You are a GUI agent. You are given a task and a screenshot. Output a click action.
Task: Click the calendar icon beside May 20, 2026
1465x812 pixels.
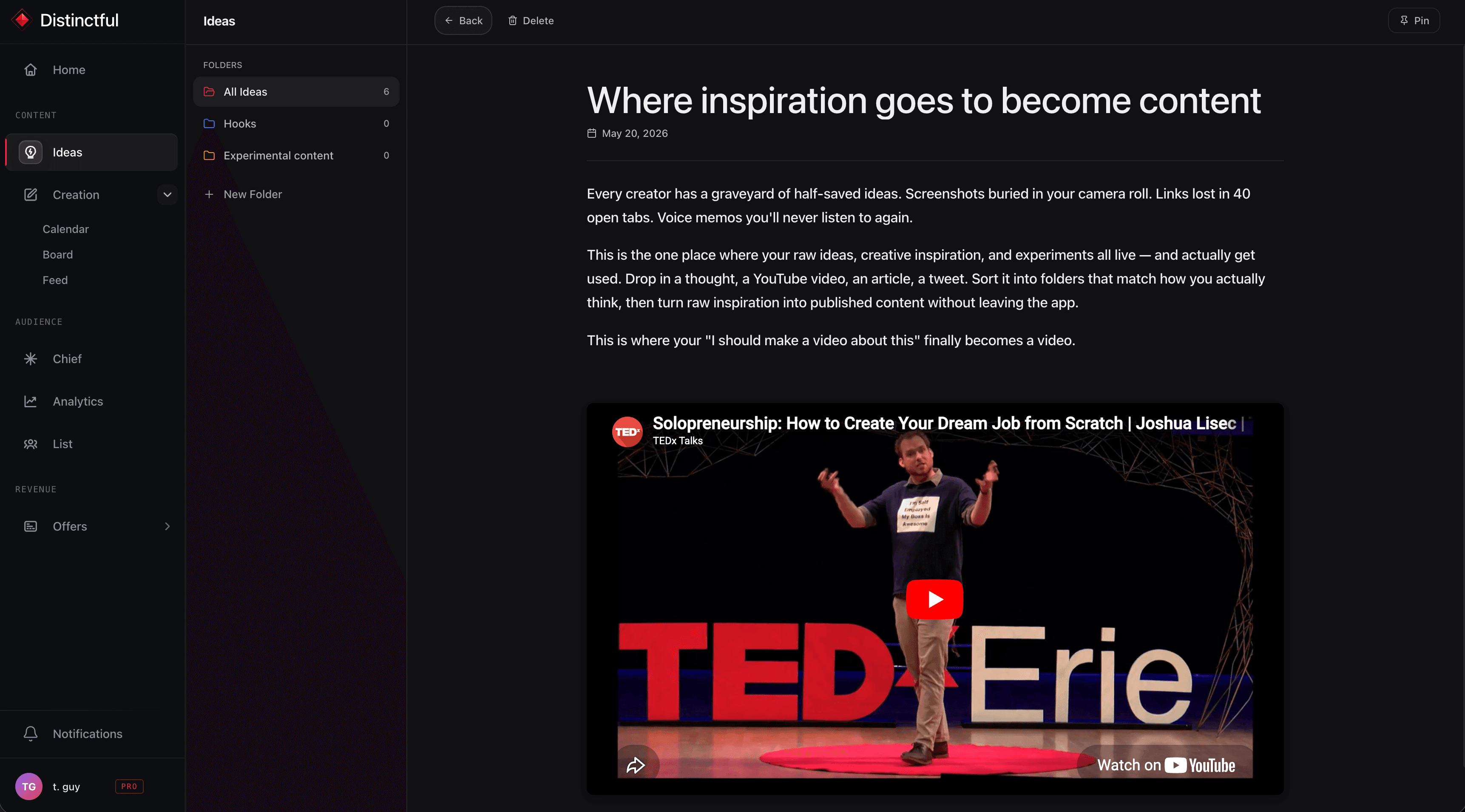tap(591, 133)
